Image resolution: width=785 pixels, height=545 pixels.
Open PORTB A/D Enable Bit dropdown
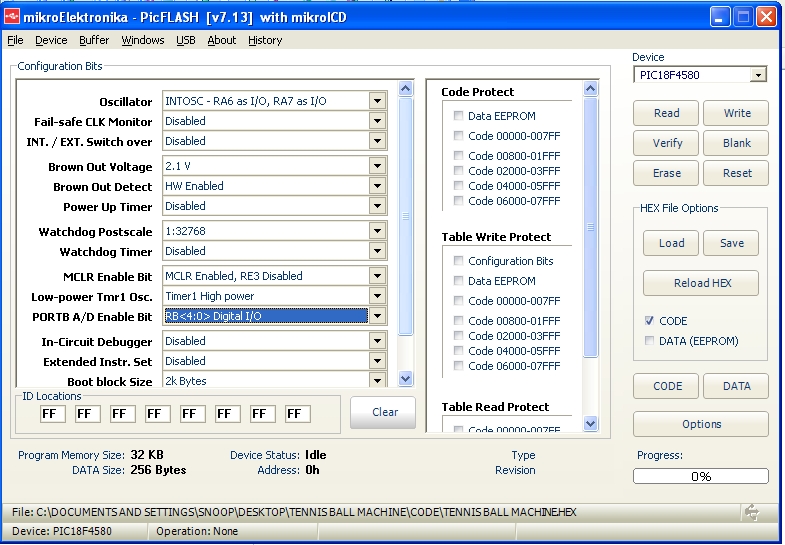[377, 316]
